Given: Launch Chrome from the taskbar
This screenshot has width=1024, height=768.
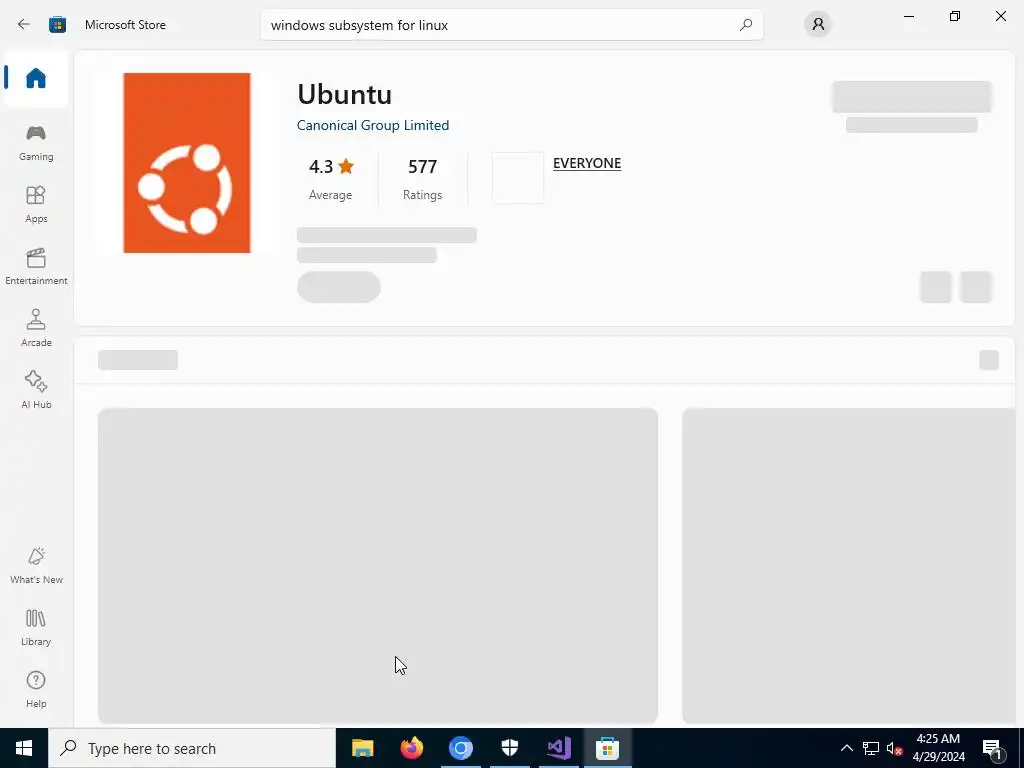Looking at the screenshot, I should (460, 748).
